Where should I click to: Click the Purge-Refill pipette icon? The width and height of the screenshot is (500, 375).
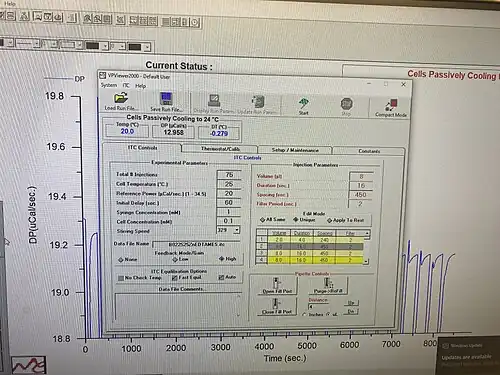[328, 286]
